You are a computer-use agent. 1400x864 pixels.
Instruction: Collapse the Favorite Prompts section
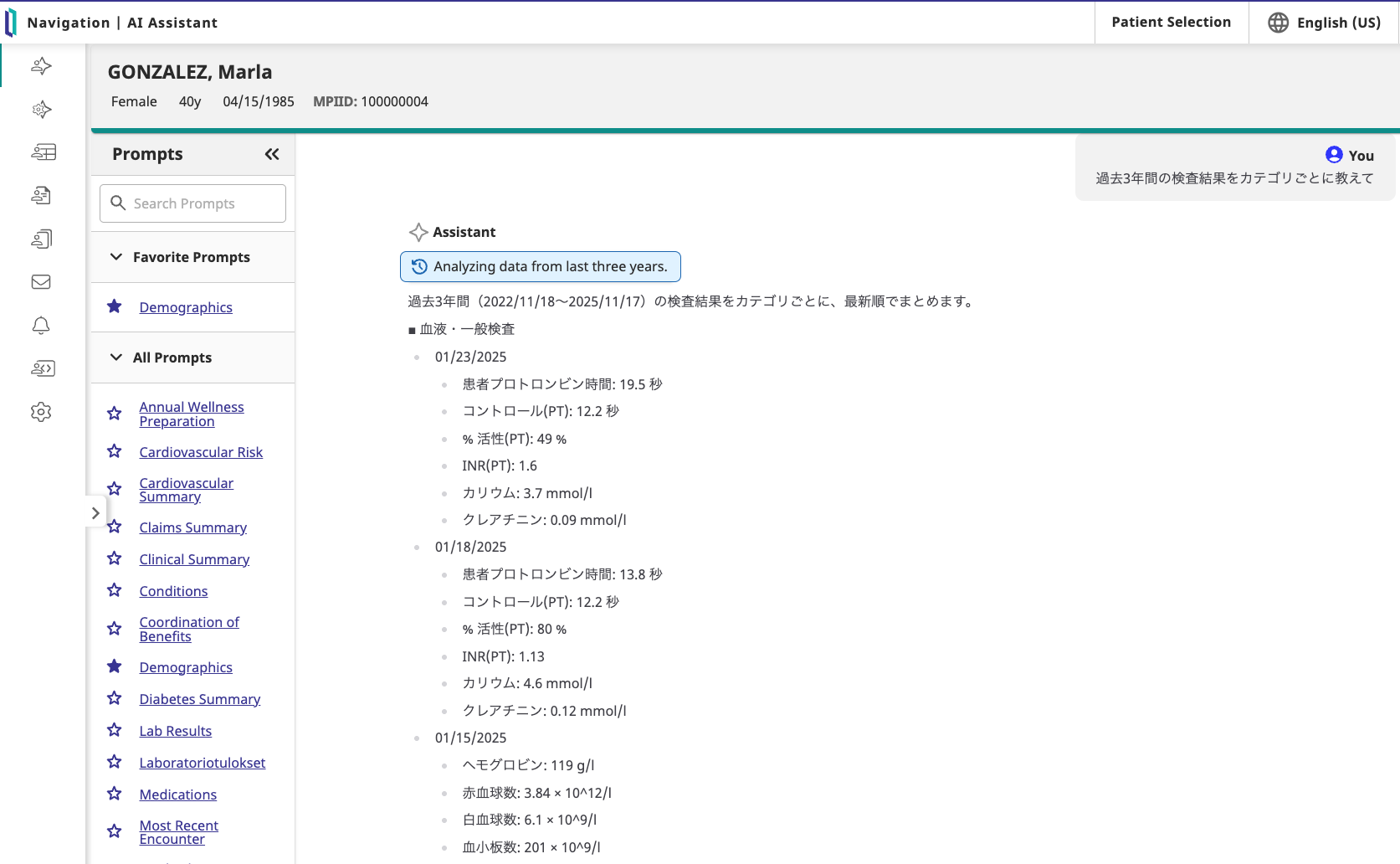tap(115, 257)
